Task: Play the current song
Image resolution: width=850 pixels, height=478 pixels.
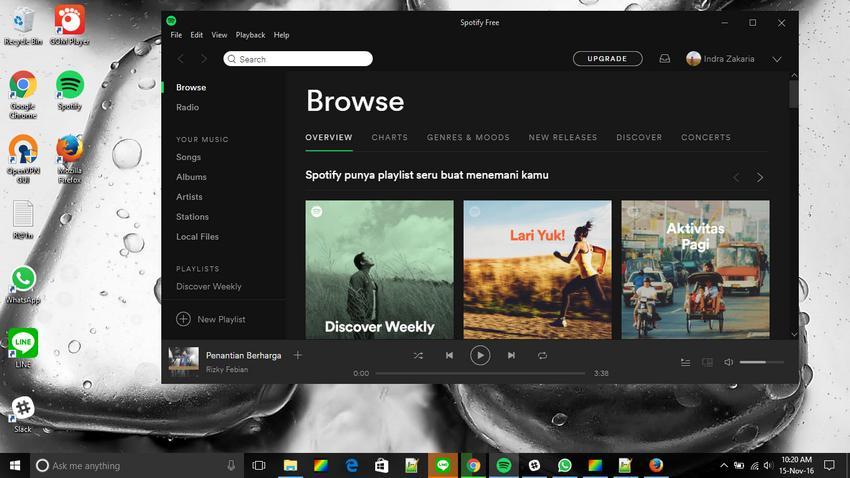Action: [x=480, y=356]
